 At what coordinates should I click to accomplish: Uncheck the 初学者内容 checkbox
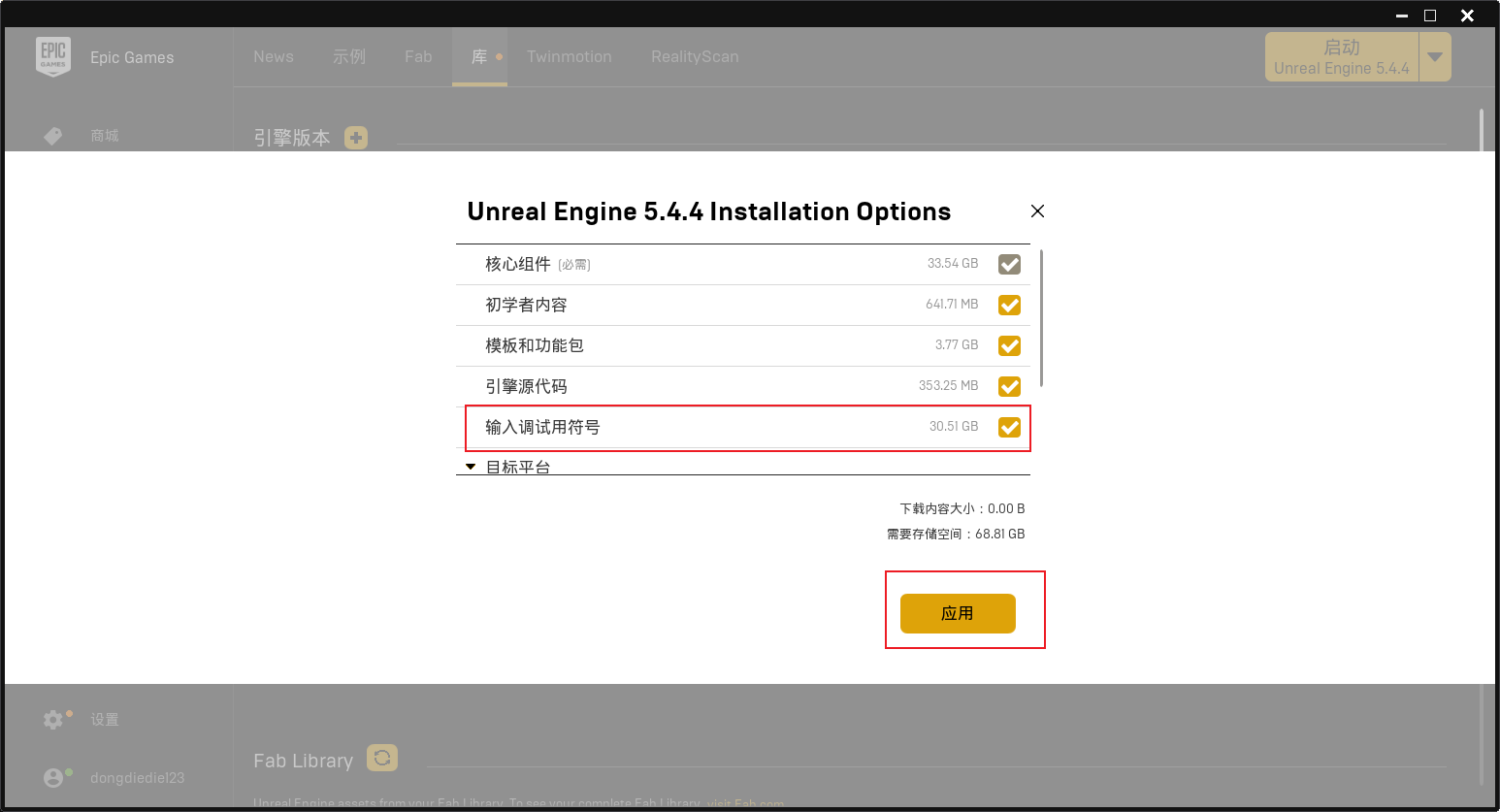1009,305
